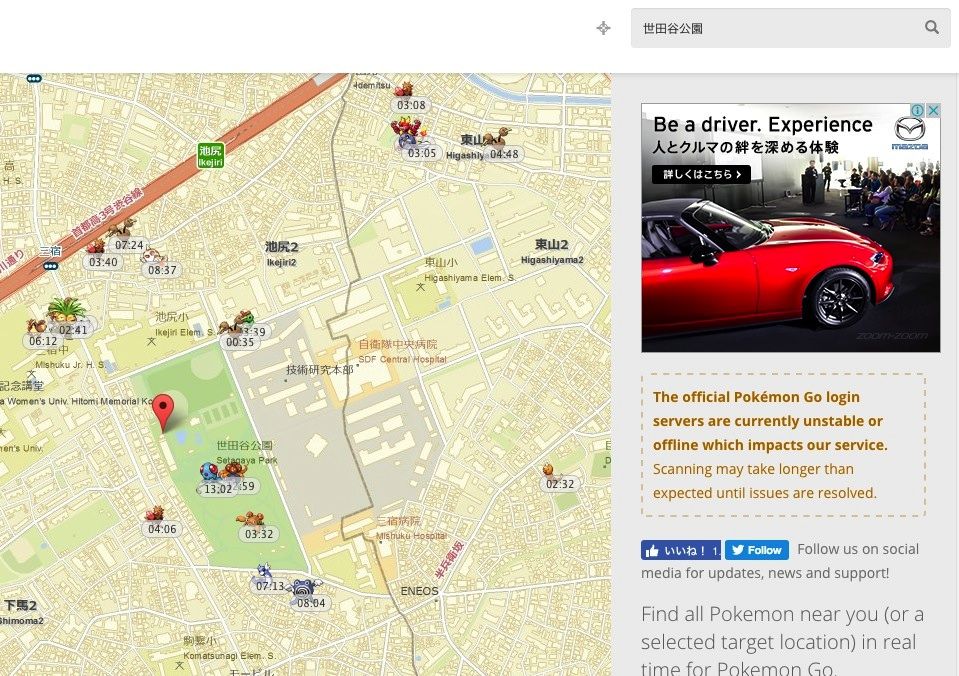Click the magnifier search icon
Screen dimensions: 959x676
931,27
